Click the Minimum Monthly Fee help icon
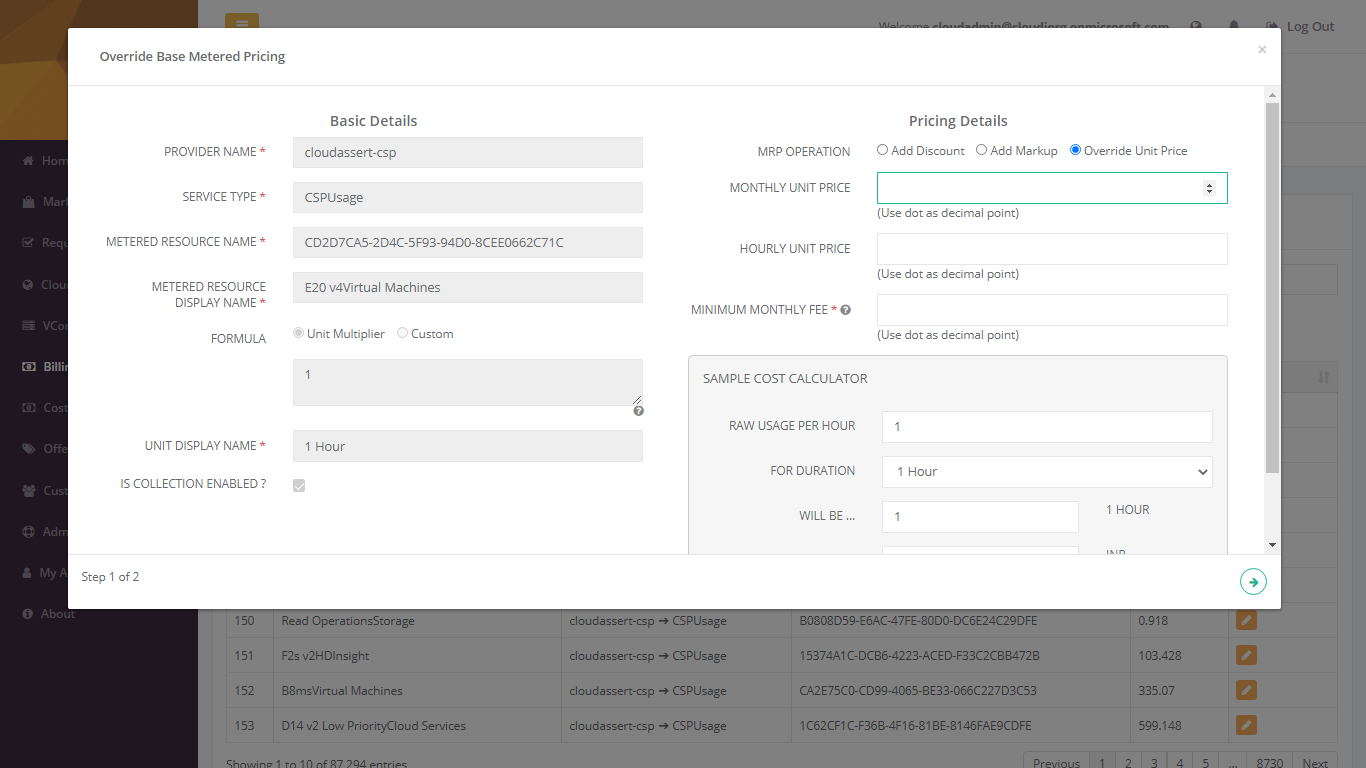 845,310
